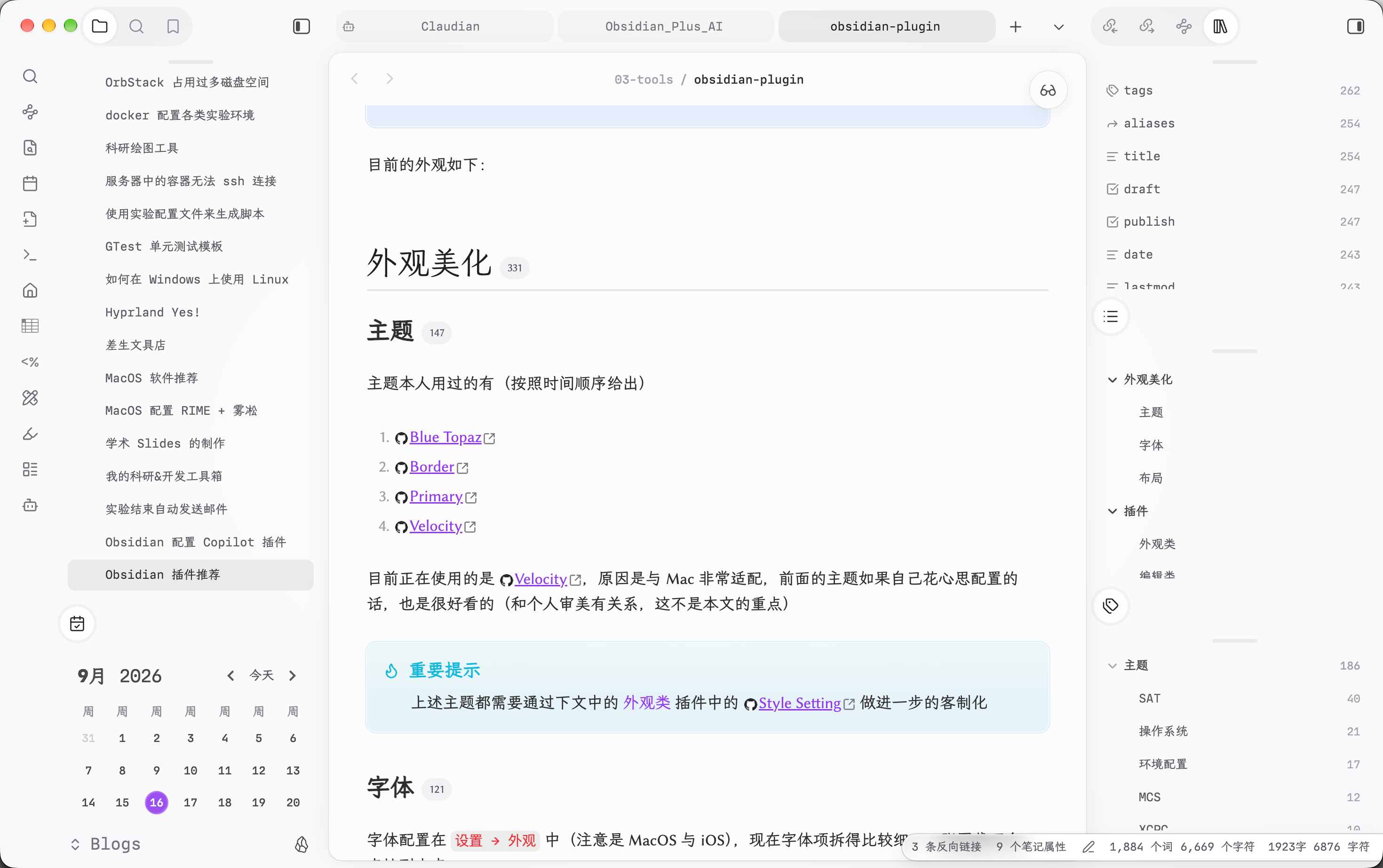Open search via the top-bar magnifier icon
Screen dimensions: 1383x868
point(136,26)
